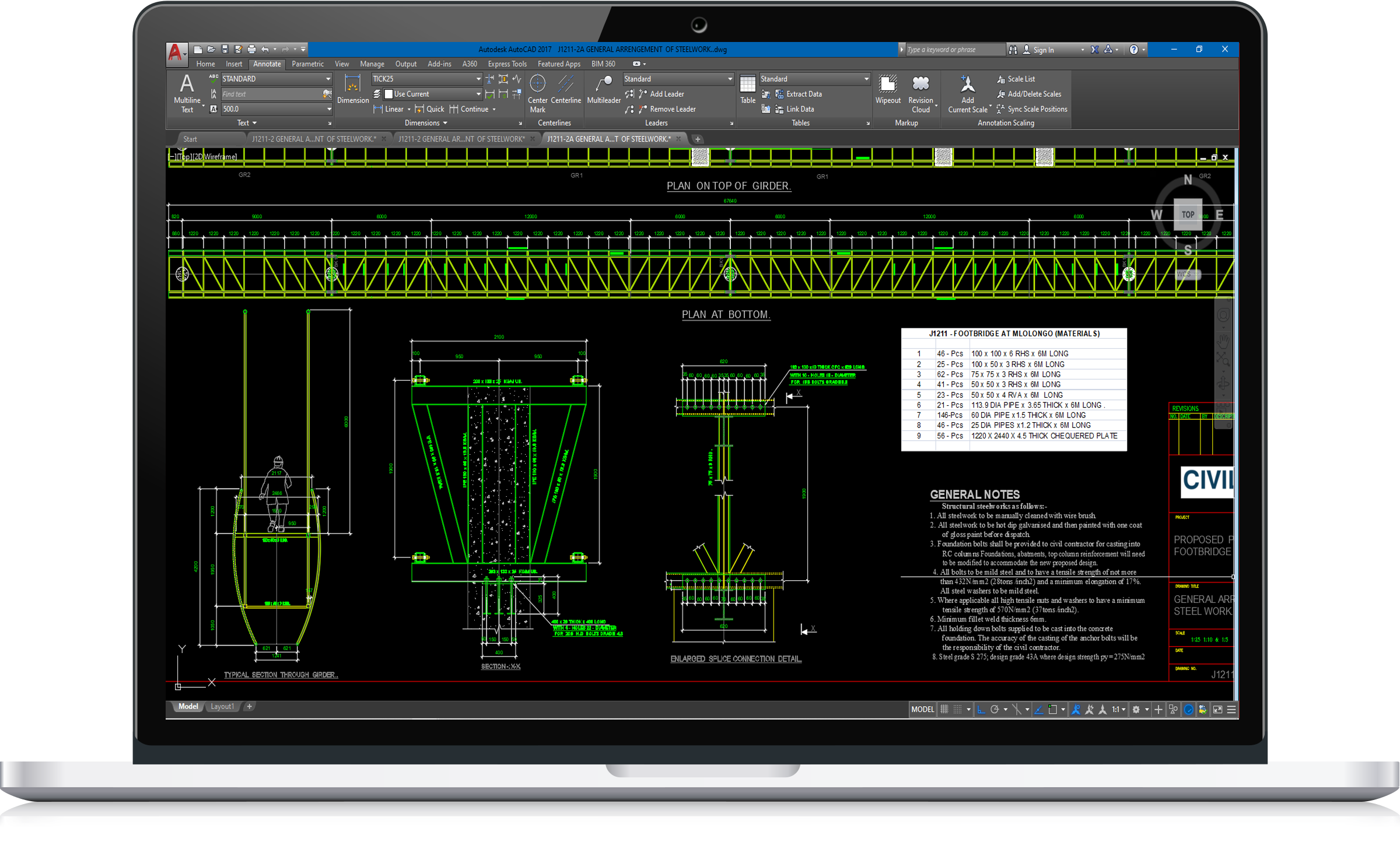Toggle polar tracking in status bar
The height and width of the screenshot is (842, 1400).
click(x=995, y=710)
